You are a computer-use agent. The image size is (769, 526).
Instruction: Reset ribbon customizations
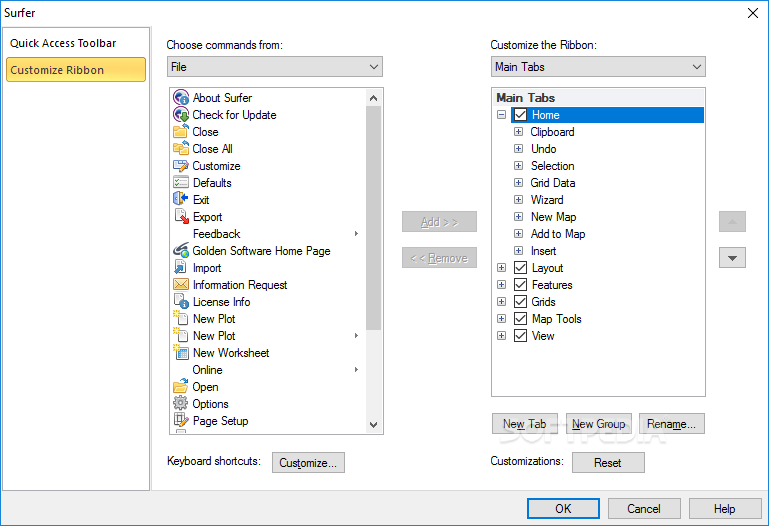(608, 463)
